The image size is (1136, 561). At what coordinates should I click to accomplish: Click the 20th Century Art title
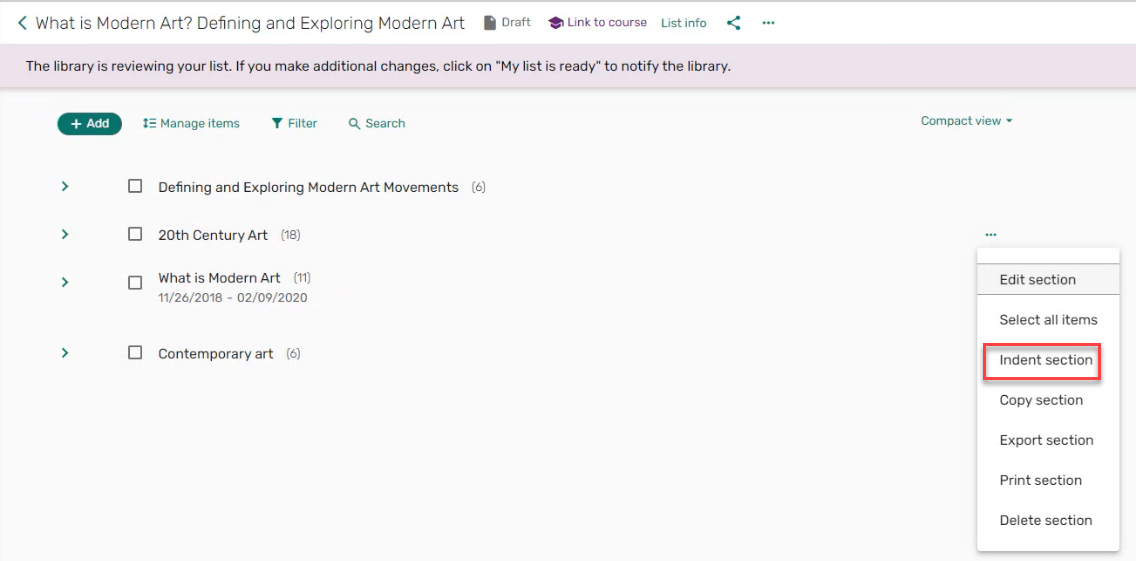pyautogui.click(x=213, y=235)
